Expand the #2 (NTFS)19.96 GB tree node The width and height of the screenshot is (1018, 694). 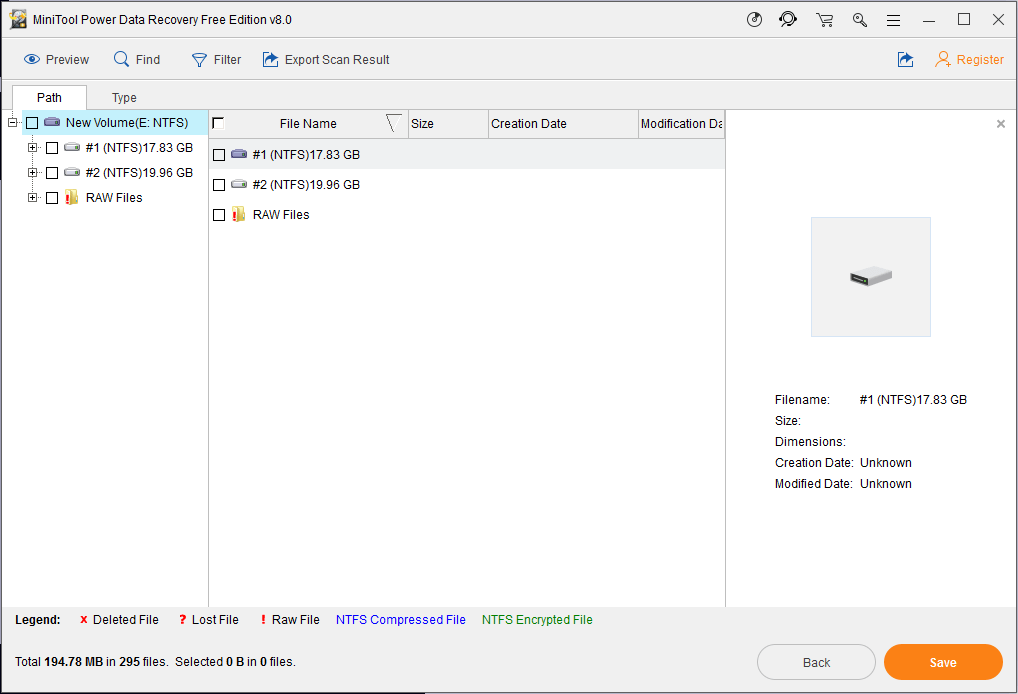point(32,172)
